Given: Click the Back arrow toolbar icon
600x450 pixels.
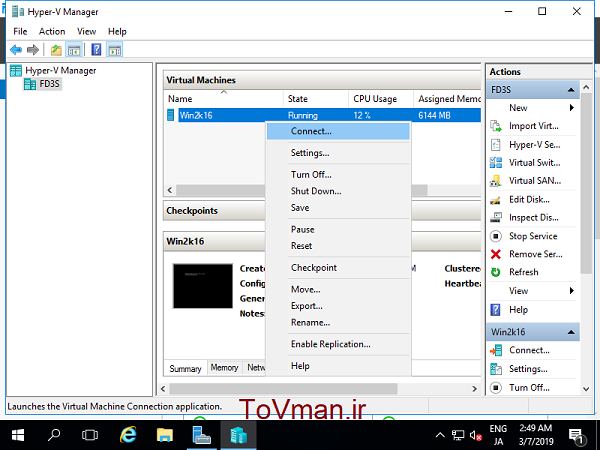Looking at the screenshot, I should [16, 50].
